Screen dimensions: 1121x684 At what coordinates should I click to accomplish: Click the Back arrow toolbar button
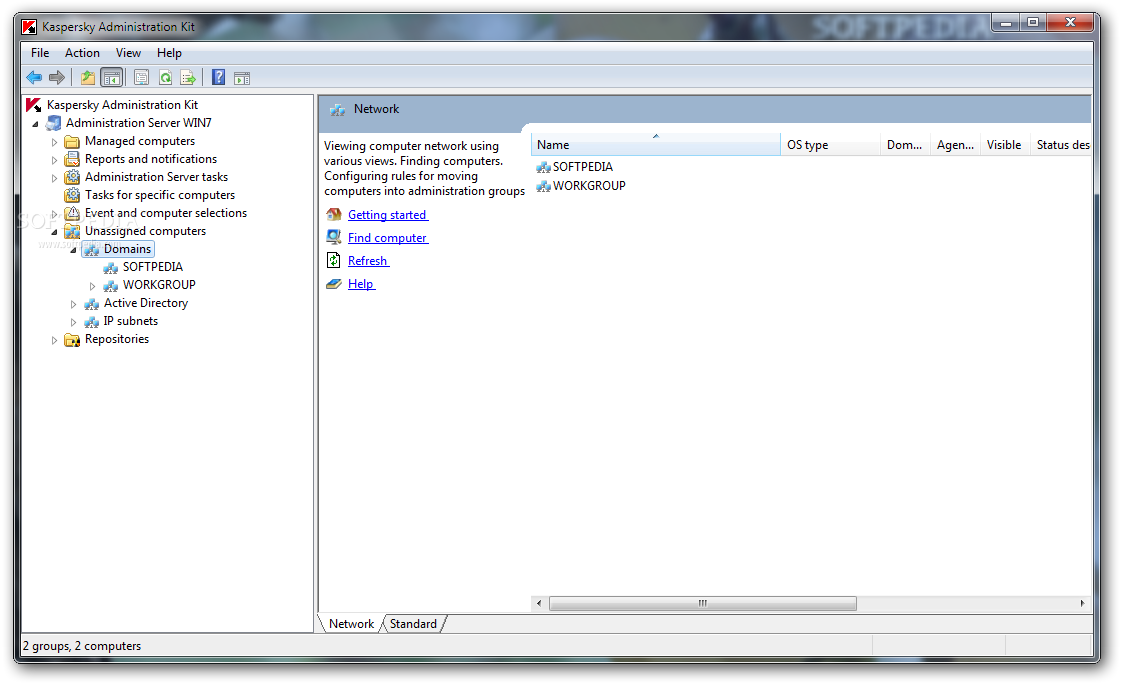[x=34, y=77]
